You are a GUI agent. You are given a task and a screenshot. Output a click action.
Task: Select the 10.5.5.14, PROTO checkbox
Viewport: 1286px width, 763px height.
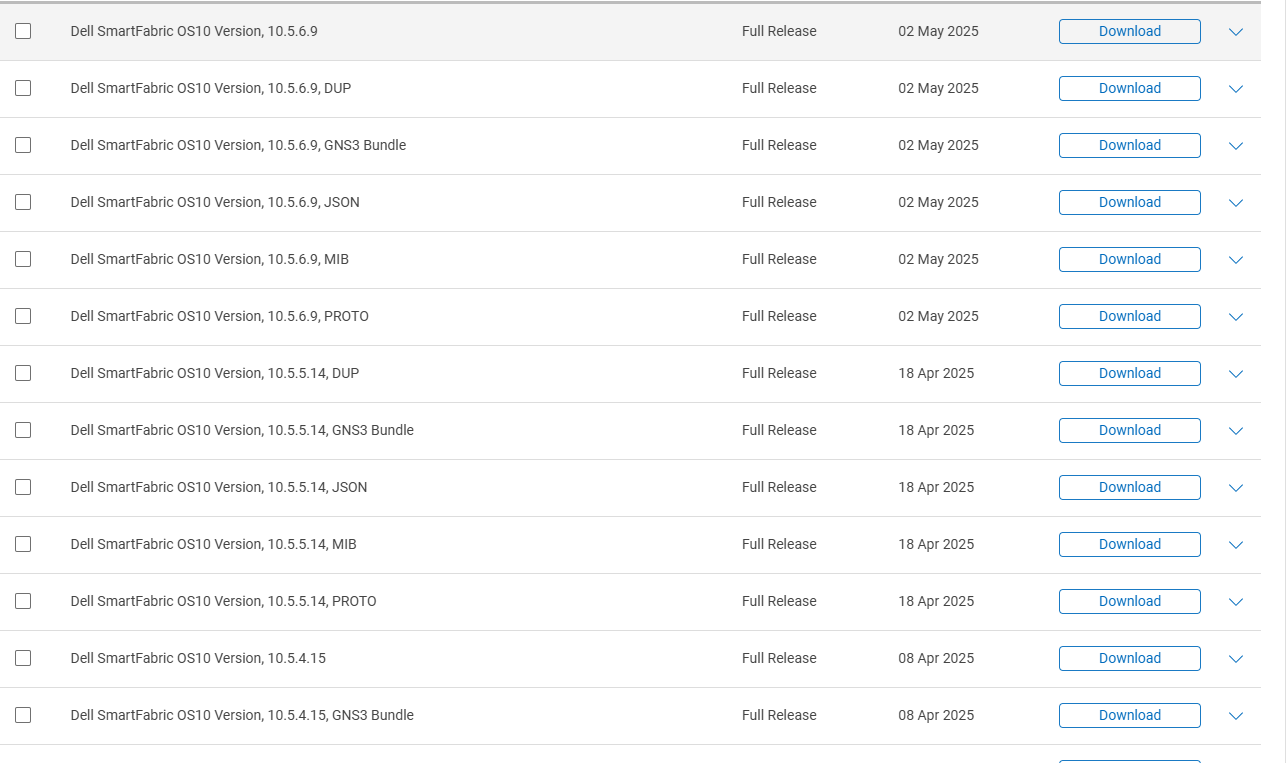[23, 601]
